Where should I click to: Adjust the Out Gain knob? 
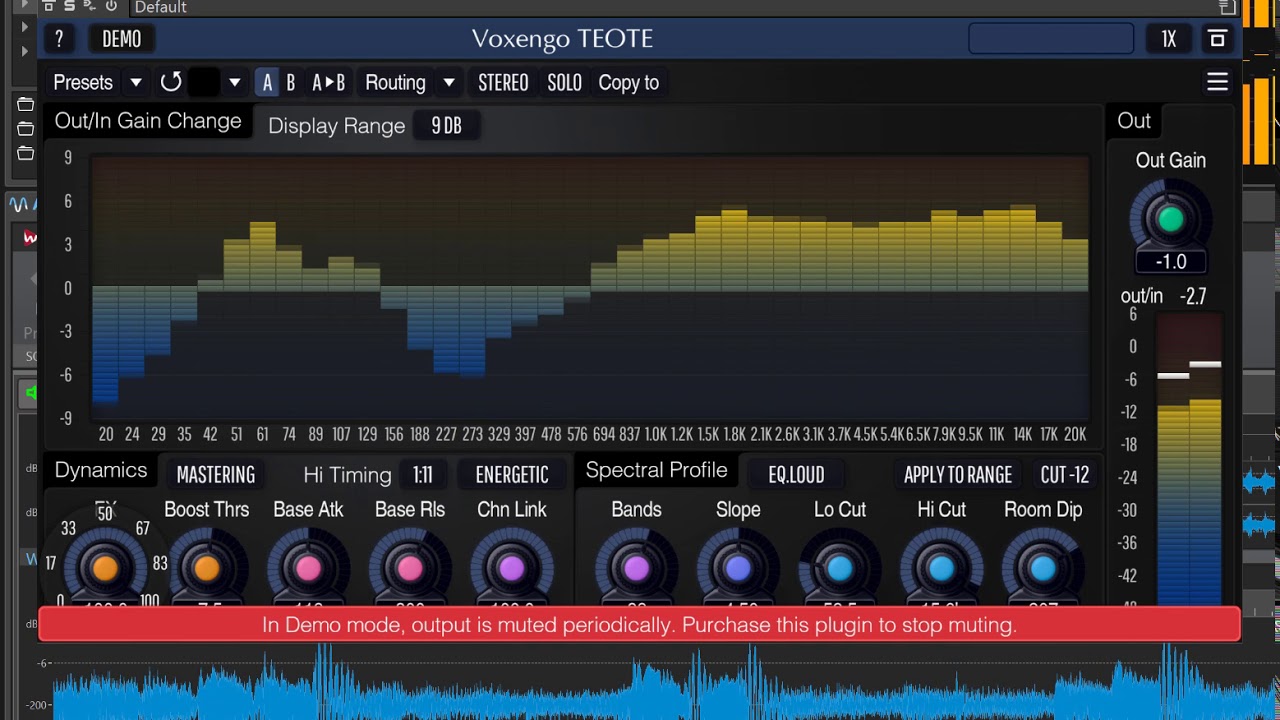1171,219
